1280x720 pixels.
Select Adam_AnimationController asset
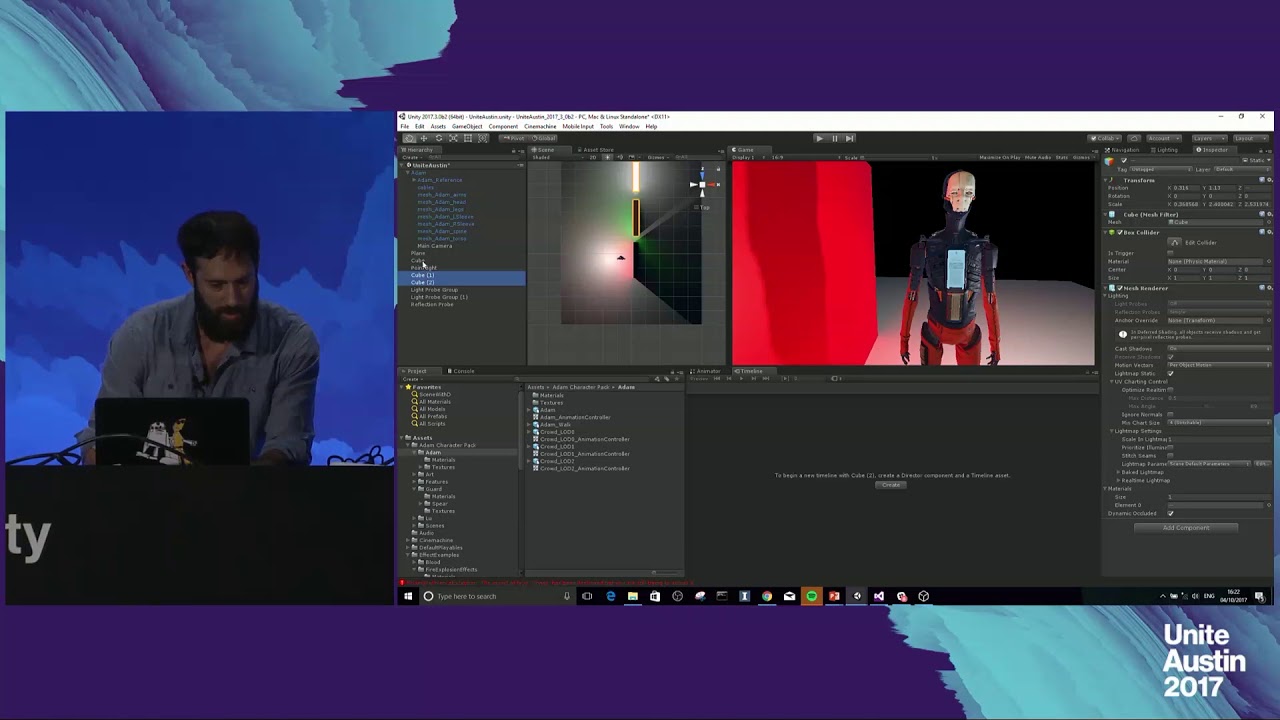(575, 417)
